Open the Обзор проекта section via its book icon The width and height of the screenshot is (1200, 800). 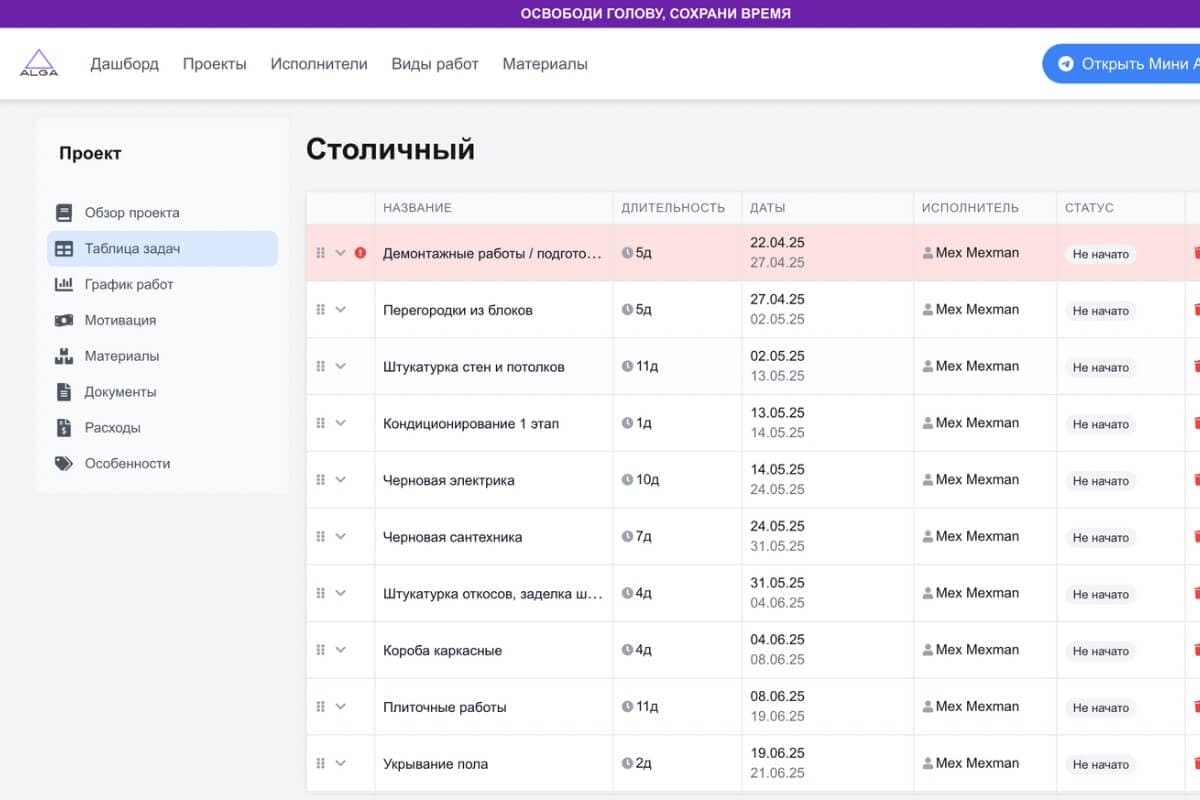point(64,212)
